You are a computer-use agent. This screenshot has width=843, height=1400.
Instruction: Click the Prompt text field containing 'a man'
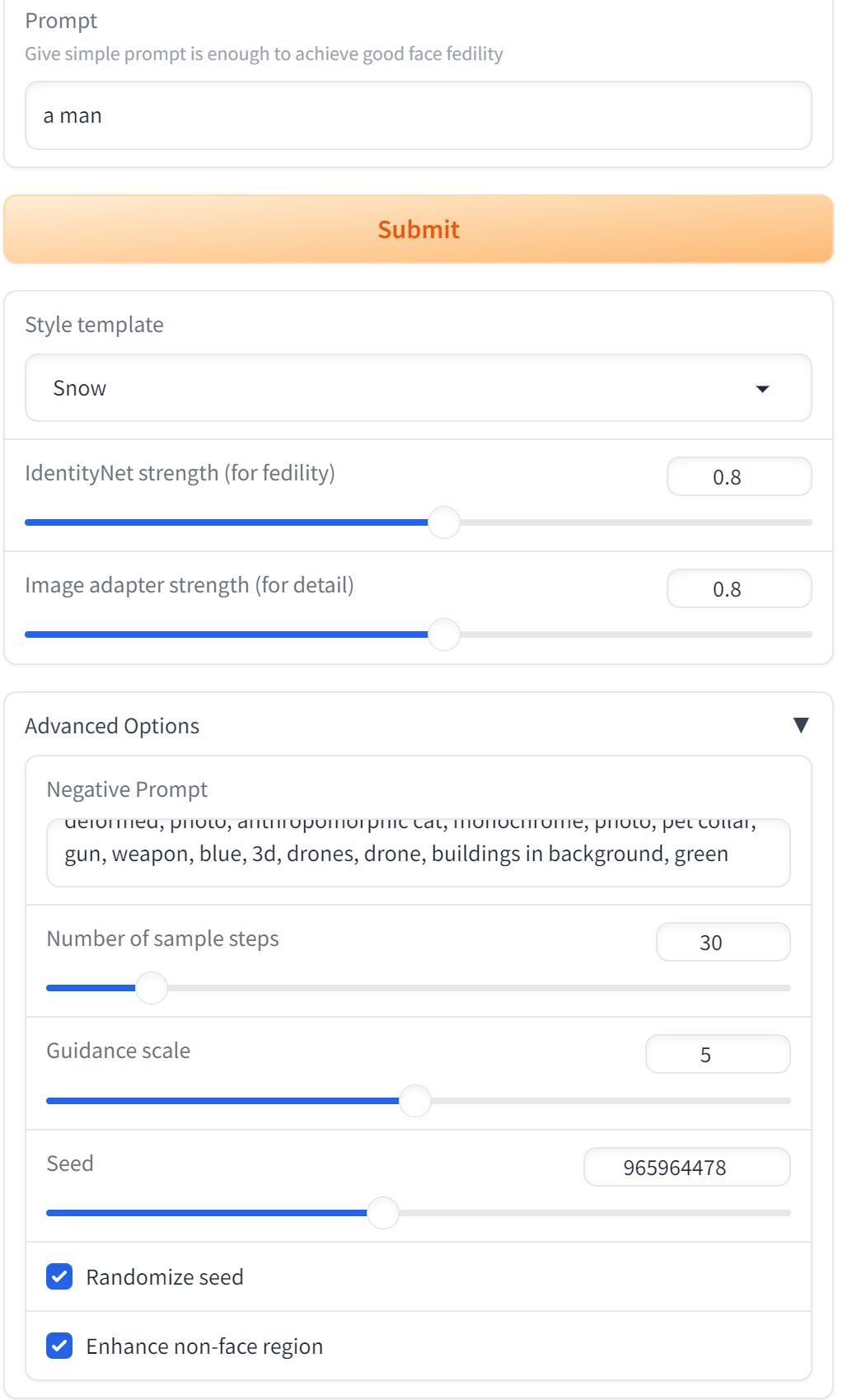[x=419, y=115]
